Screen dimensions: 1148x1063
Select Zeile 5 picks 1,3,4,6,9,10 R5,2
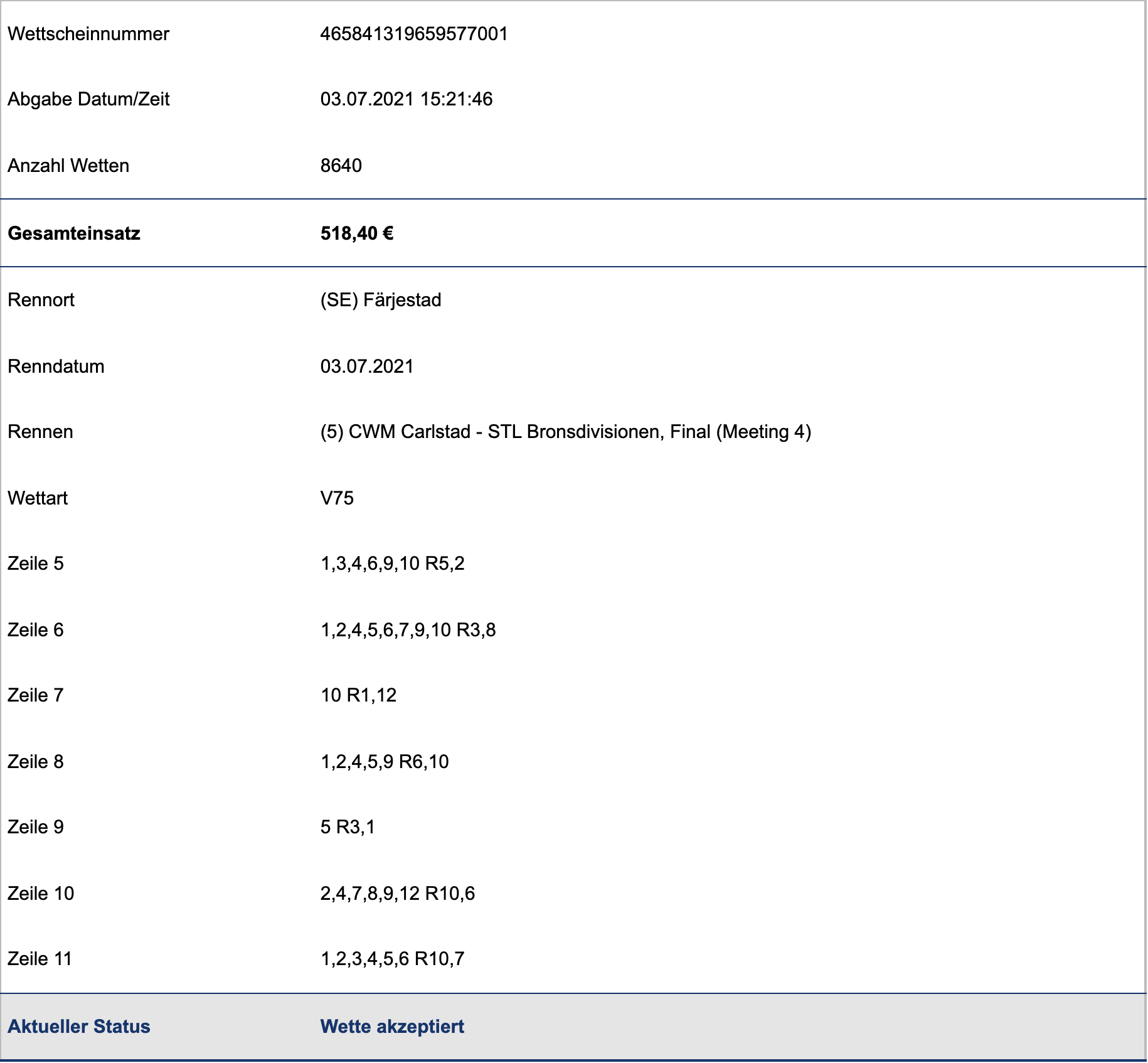click(393, 564)
